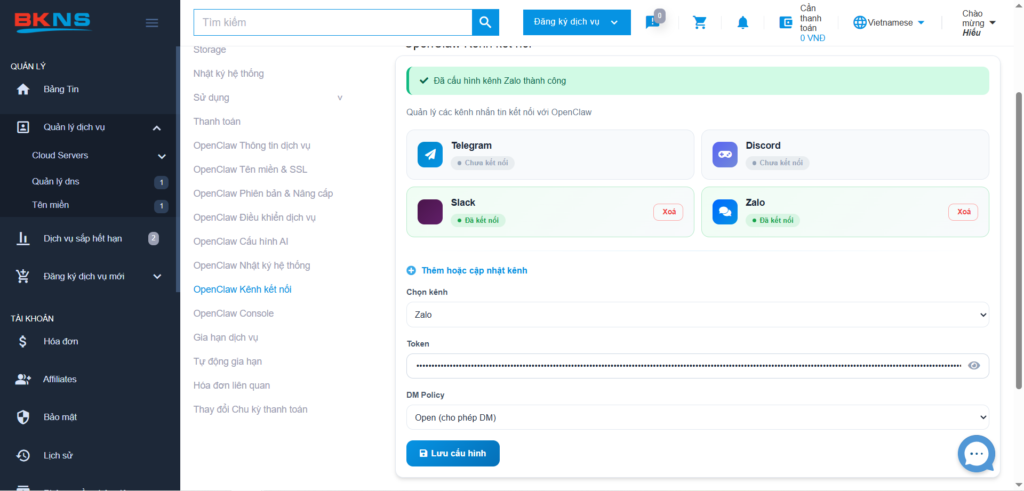Click the Đăng ký dịch vụ mới cart icon
Viewport: 1024px width, 491px height.
click(x=23, y=276)
